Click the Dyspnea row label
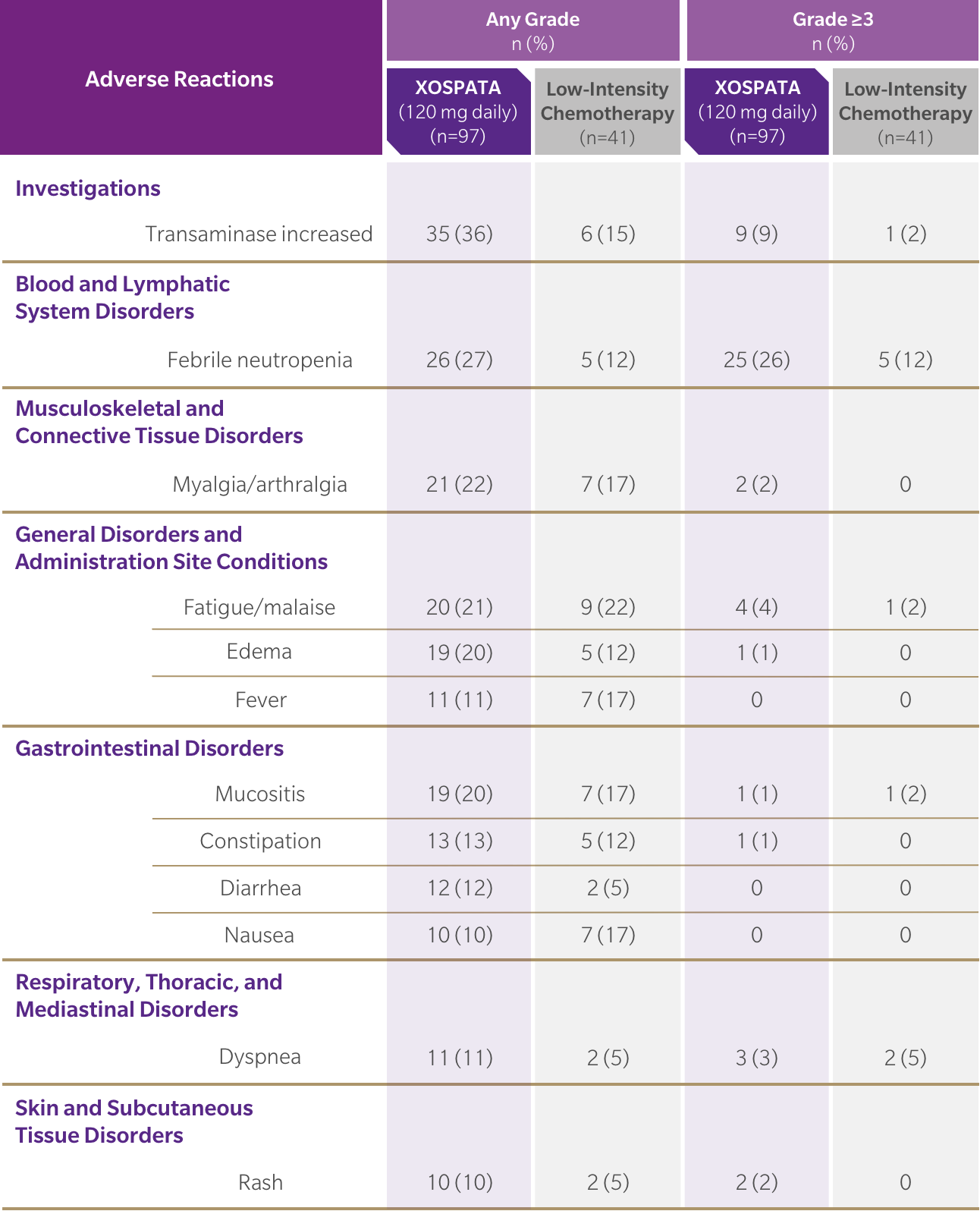Image resolution: width=980 pixels, height=1211 pixels. 260,1056
